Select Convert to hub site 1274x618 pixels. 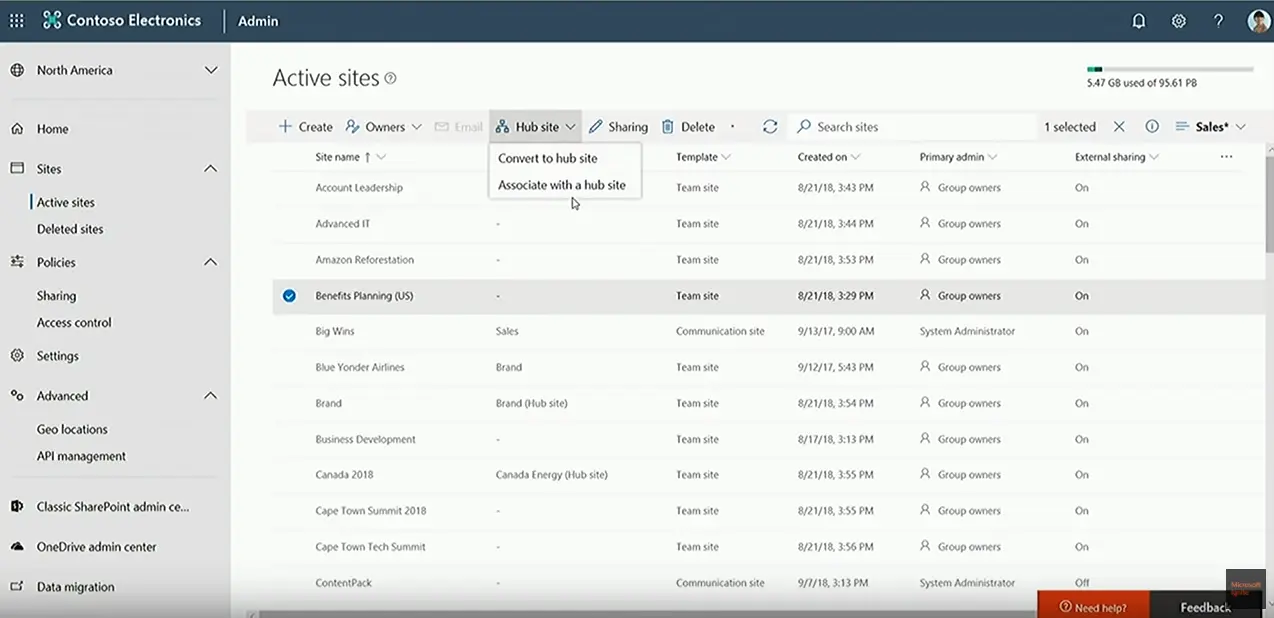(548, 158)
